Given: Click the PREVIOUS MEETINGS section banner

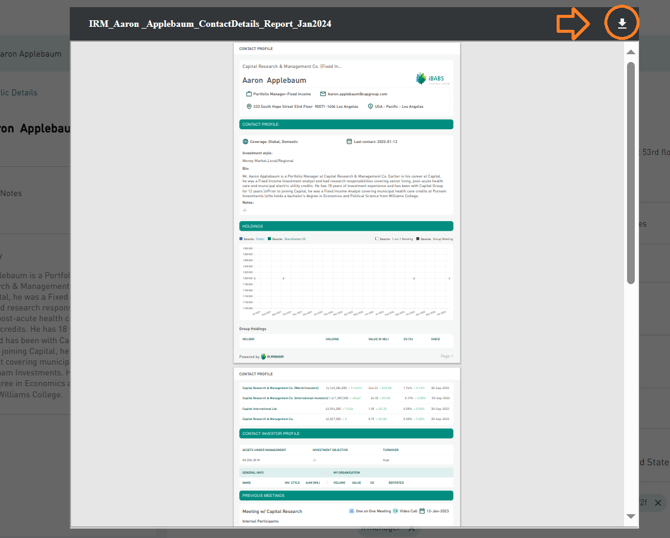Looking at the screenshot, I should click(x=346, y=495).
